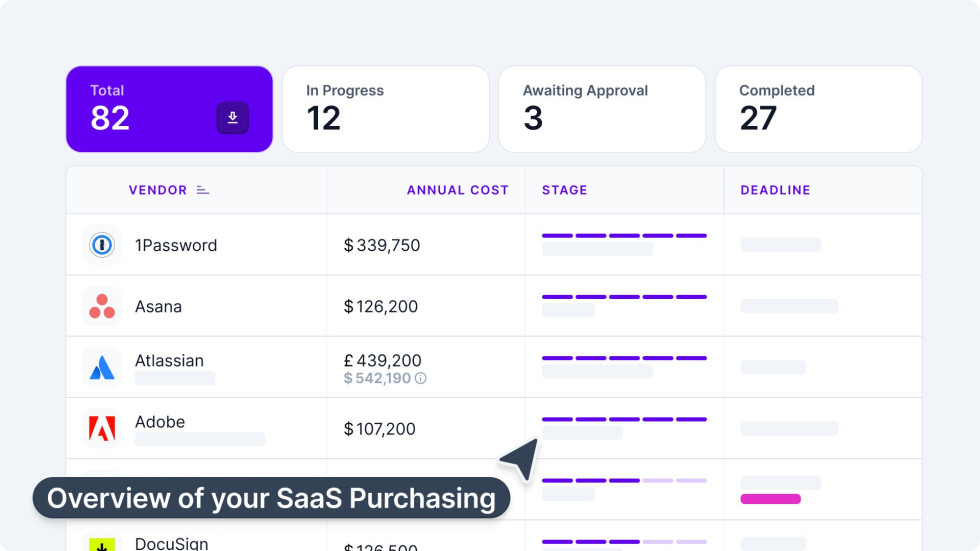Click the download icon in Total card
Screen dimensions: 980x551
tap(232, 118)
